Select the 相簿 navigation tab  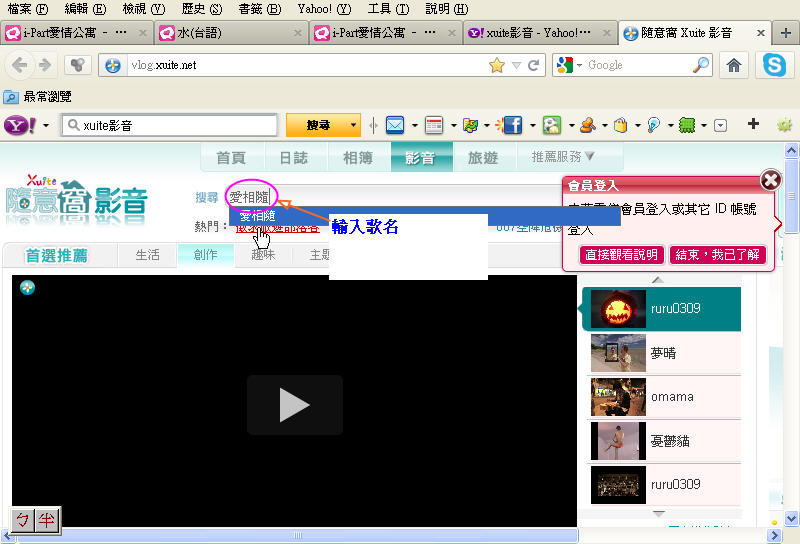tap(357, 157)
